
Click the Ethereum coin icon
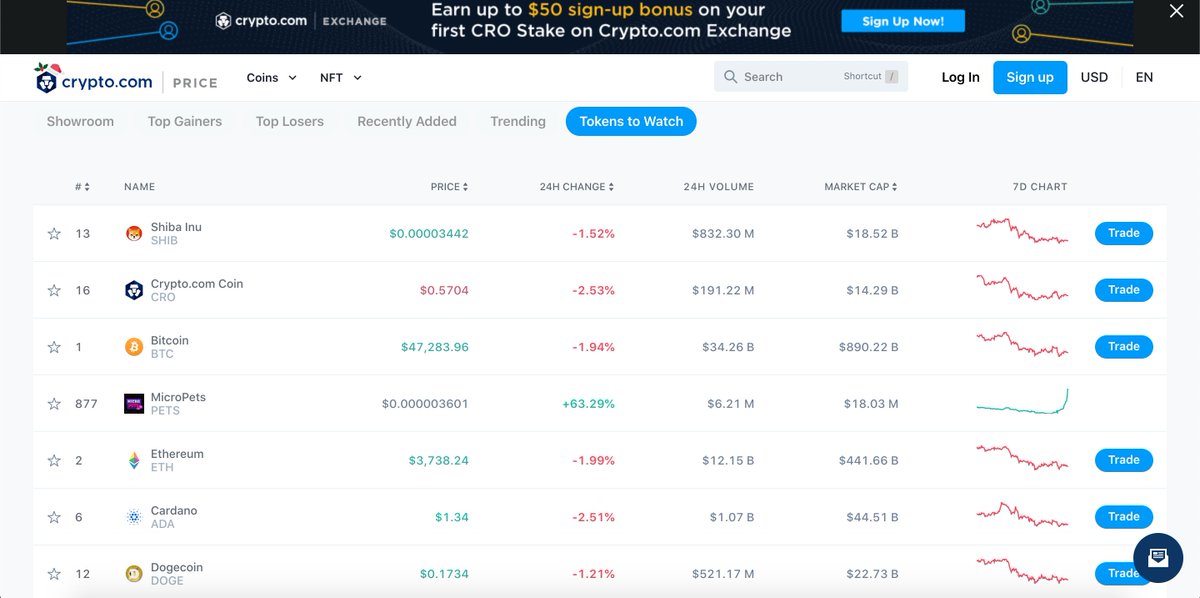point(134,461)
